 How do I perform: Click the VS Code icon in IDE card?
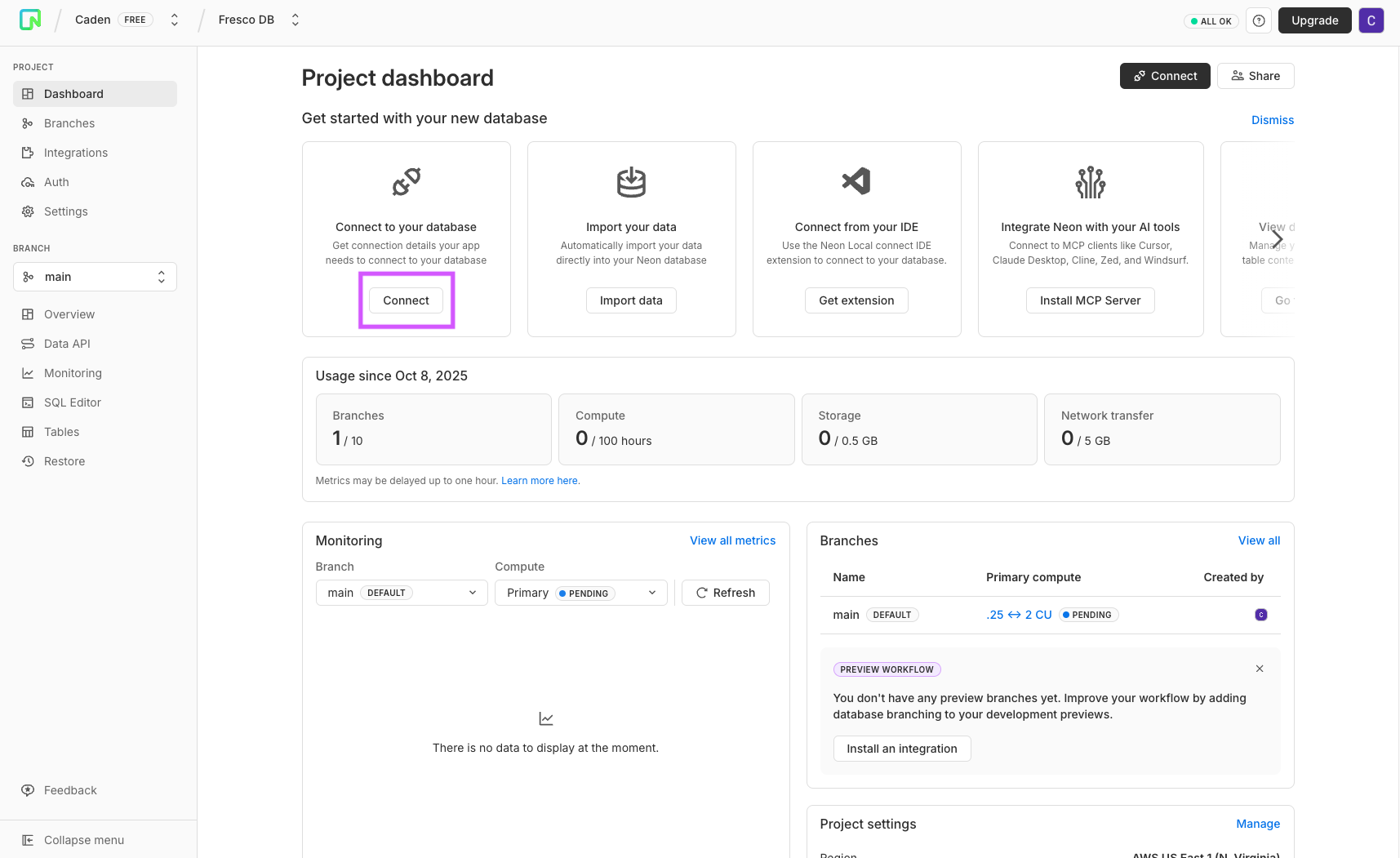point(856,181)
